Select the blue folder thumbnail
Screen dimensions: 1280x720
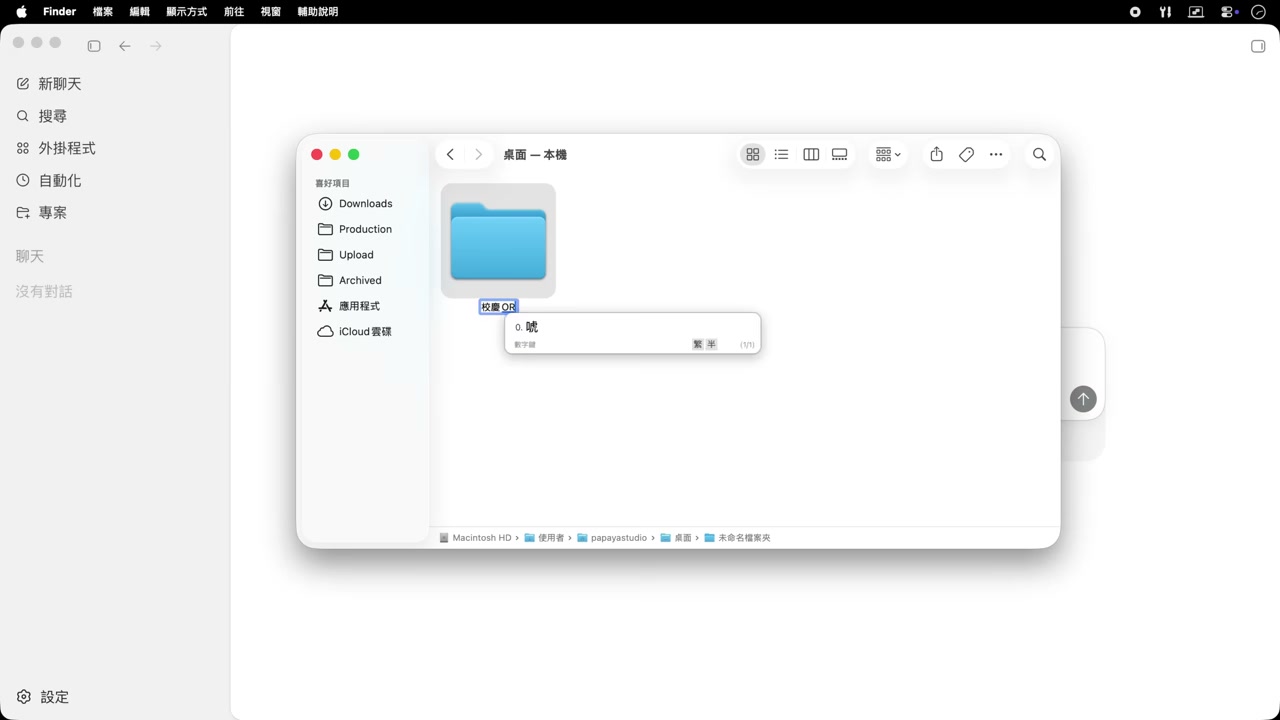point(498,240)
